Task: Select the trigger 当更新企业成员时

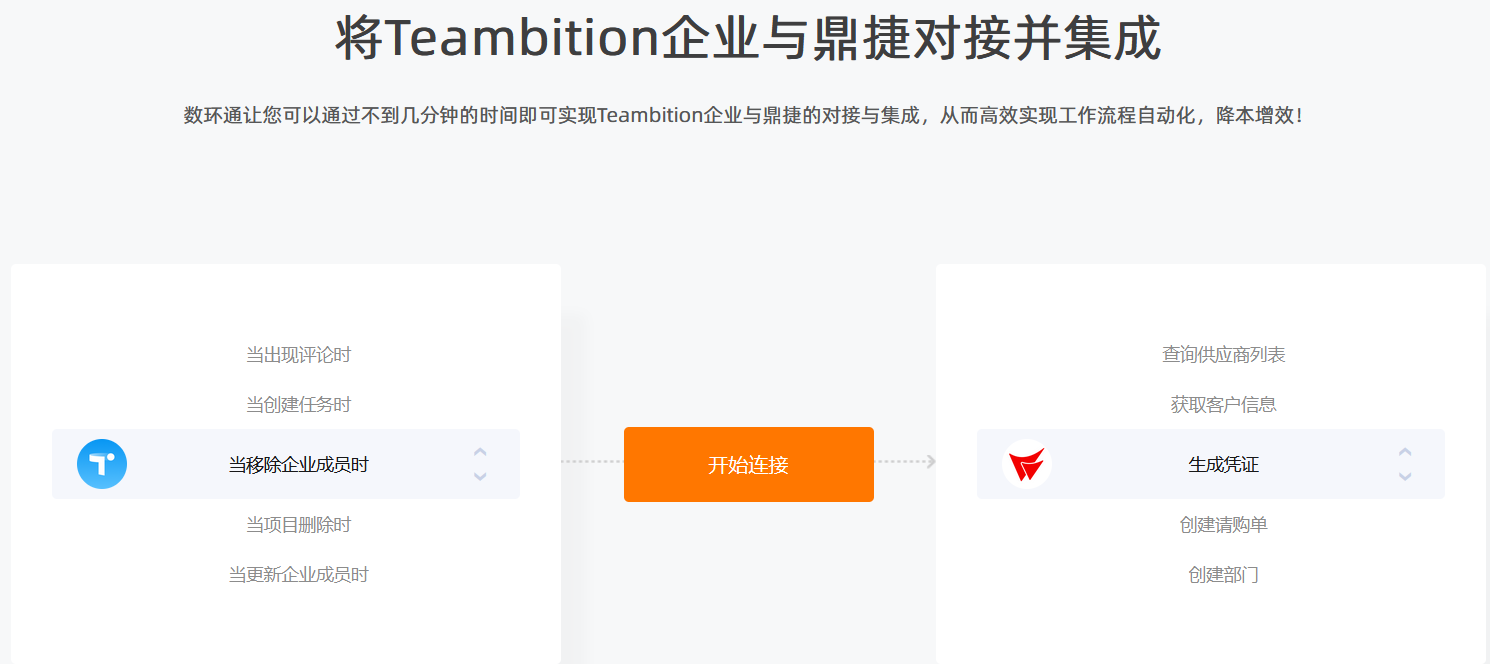Action: (x=299, y=575)
